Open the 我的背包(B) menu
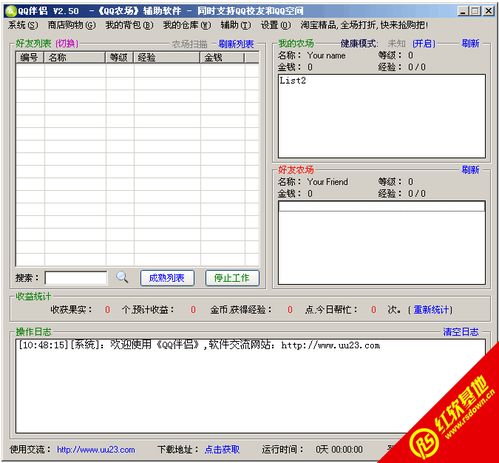 coord(129,25)
